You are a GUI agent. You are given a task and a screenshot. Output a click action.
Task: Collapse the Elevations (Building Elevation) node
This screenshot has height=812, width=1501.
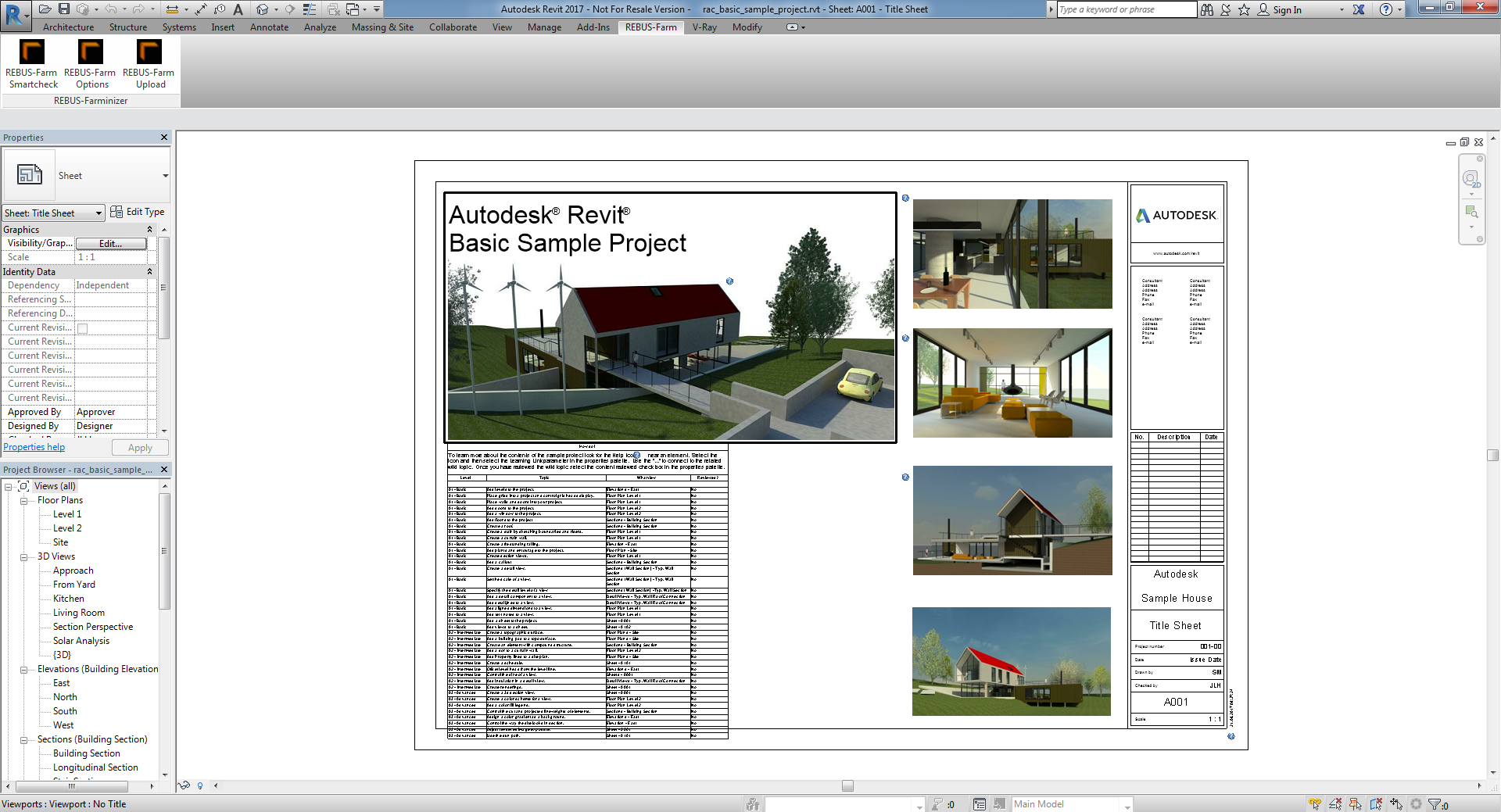(24, 670)
